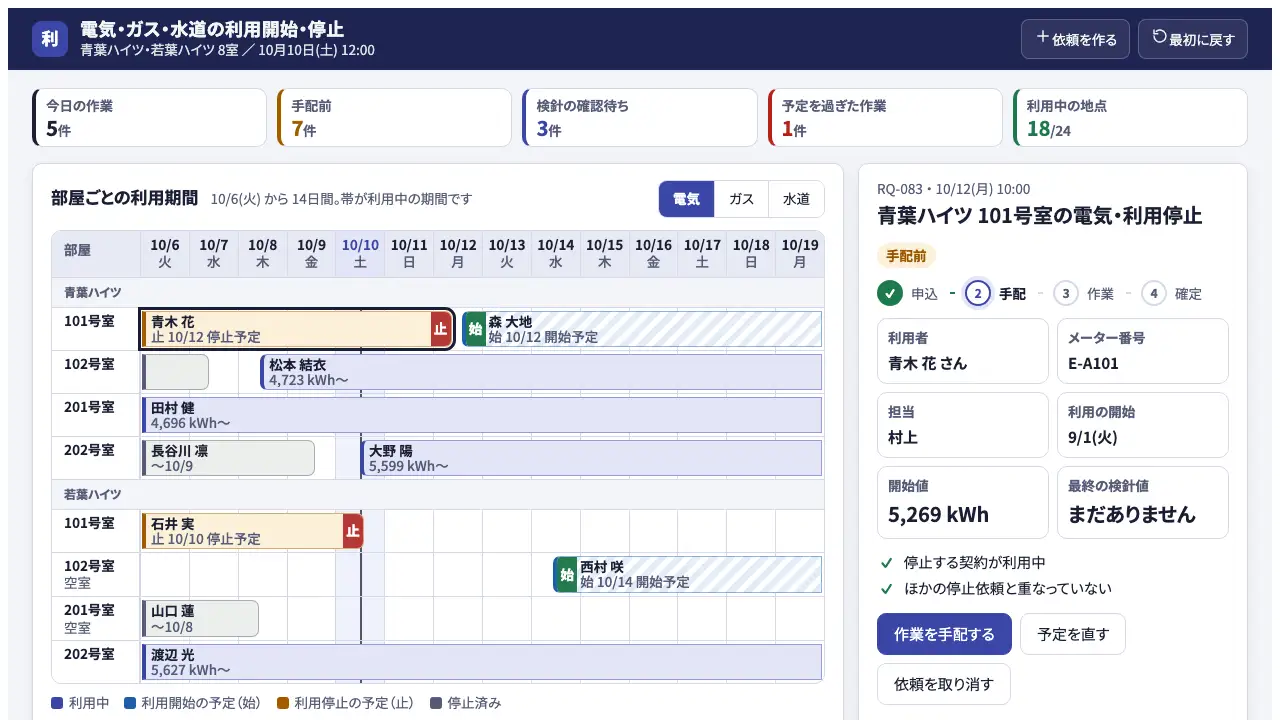
Task: Click the 利用停止の予定 legend color swatch
Action: point(282,703)
